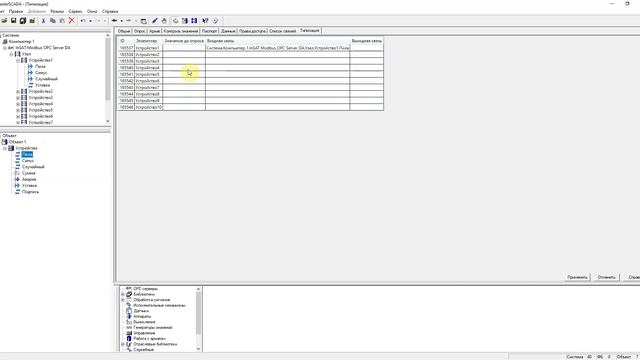Select the hand pan tool
This screenshot has height=360, width=640.
[x=164, y=20]
